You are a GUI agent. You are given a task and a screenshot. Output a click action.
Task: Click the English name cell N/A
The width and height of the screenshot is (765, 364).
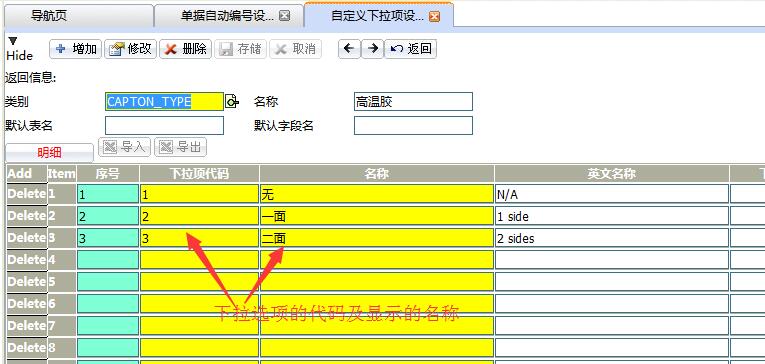(x=612, y=194)
